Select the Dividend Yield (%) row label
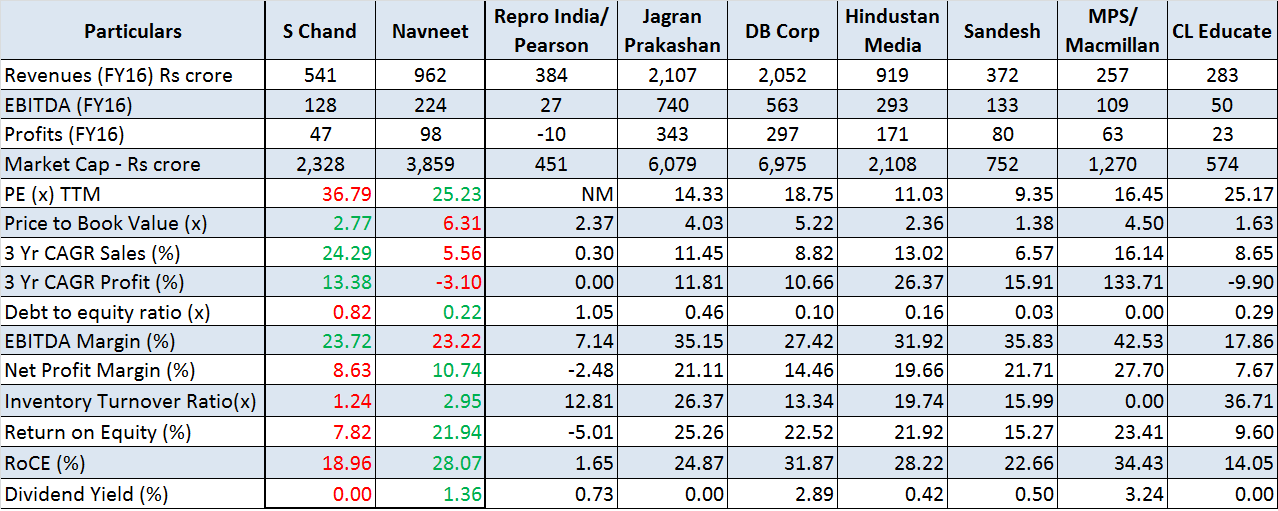1278x511 pixels. (87, 493)
